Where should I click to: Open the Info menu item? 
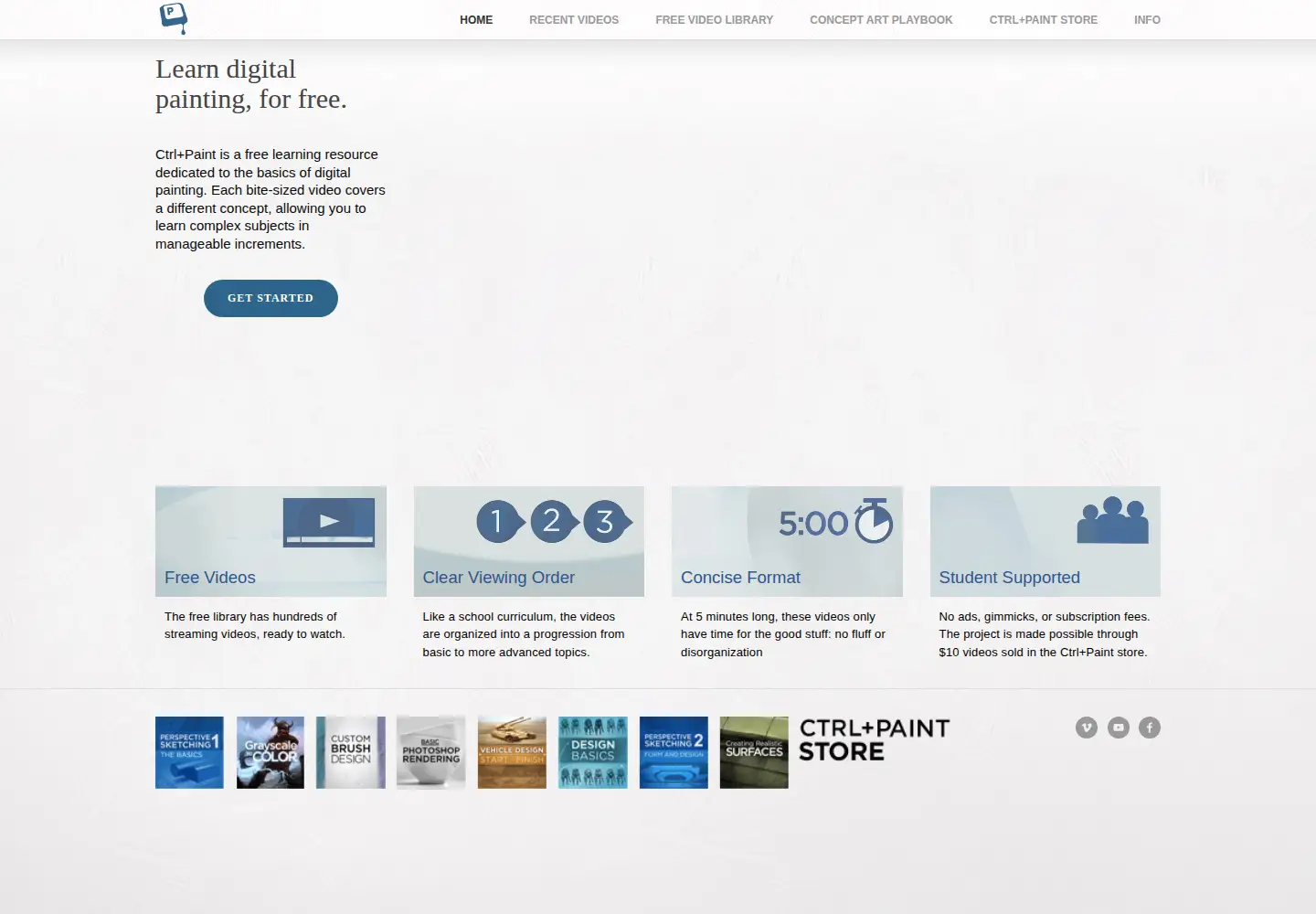1147,20
